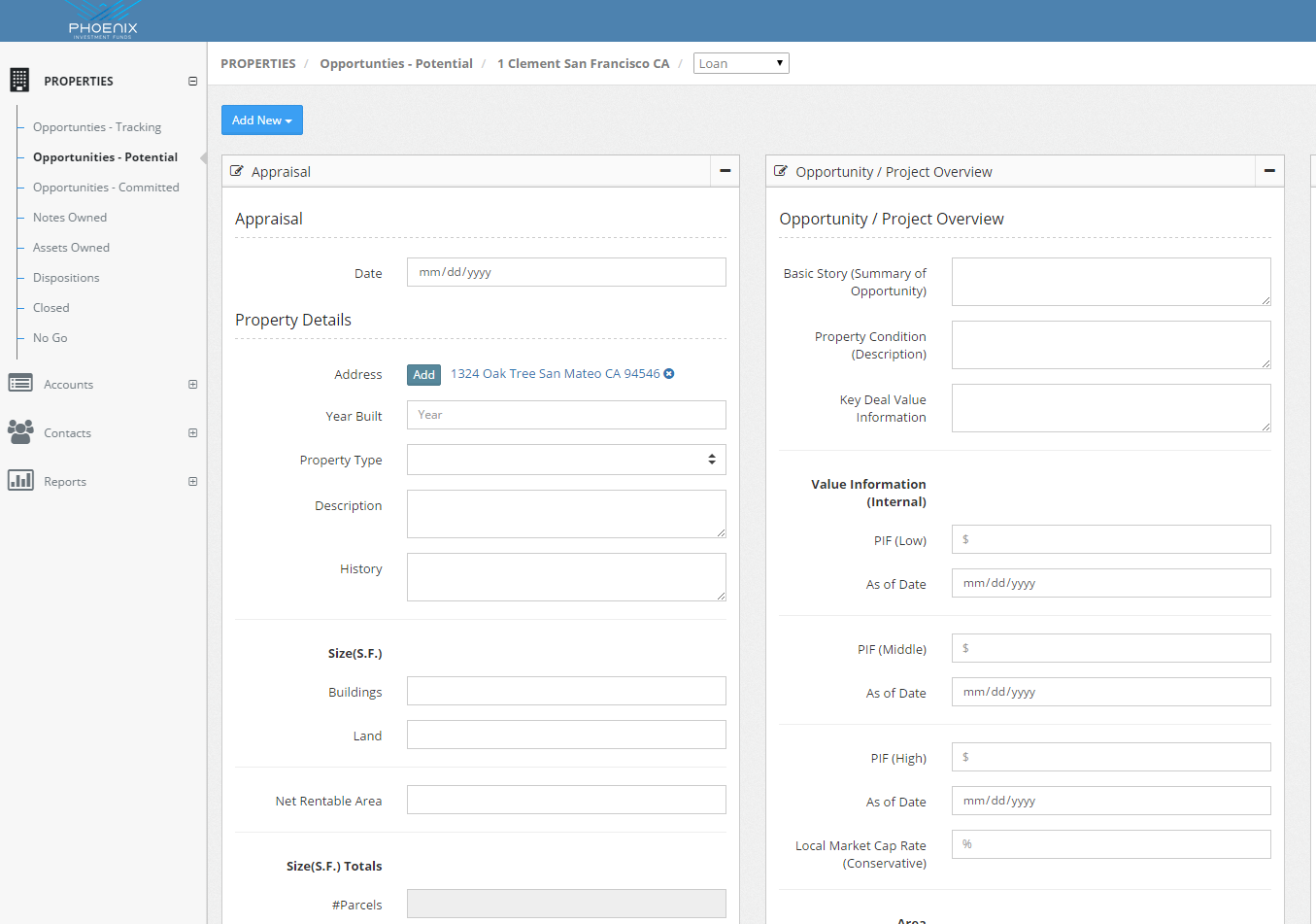The image size is (1316, 924).
Task: Go to Notes Owned
Action: pyautogui.click(x=70, y=217)
